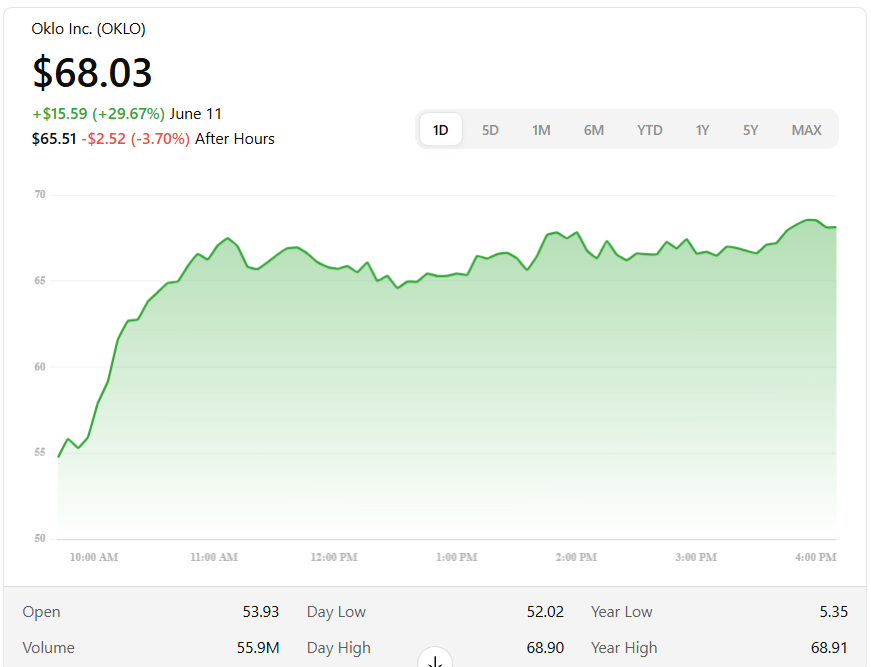The image size is (871, 667).
Task: Click the Day High label
Action: click(338, 648)
